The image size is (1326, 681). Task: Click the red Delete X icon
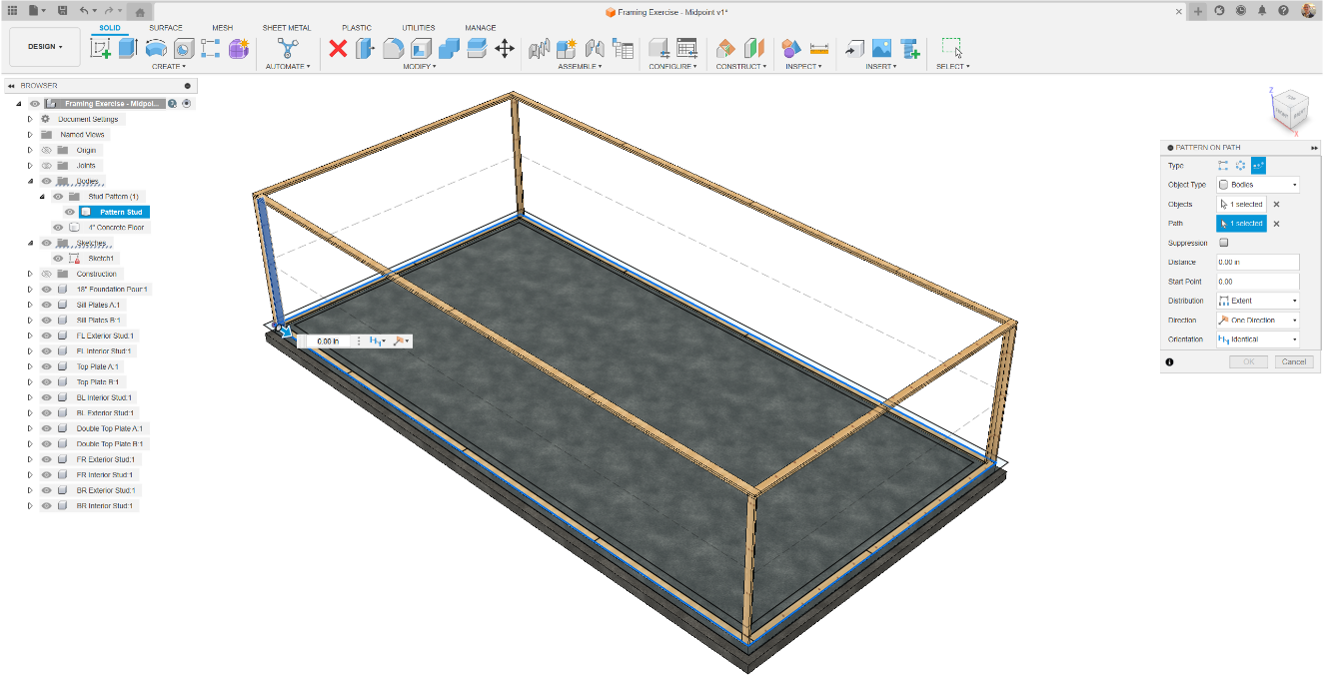[338, 47]
